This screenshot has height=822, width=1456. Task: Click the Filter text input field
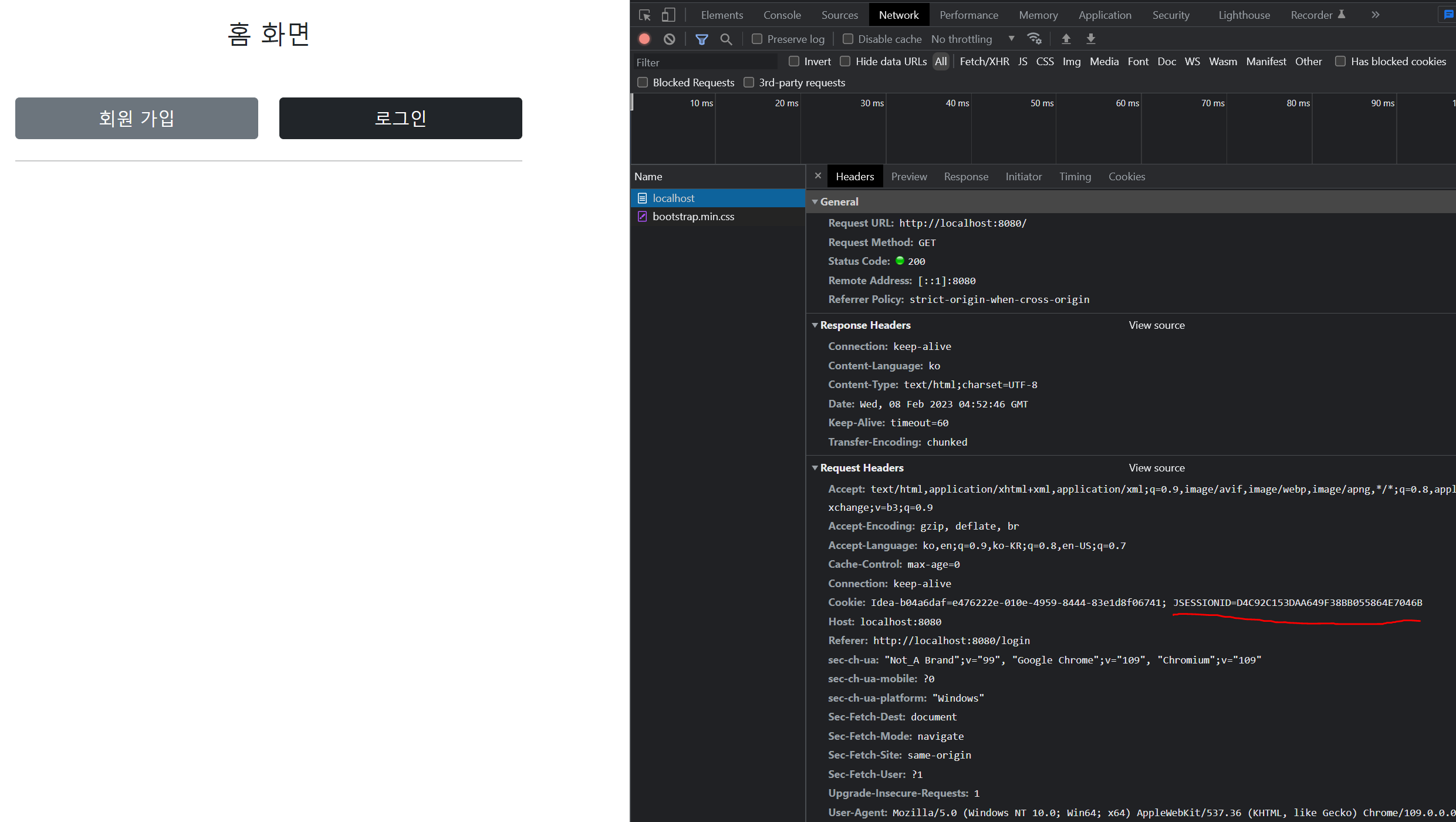pyautogui.click(x=704, y=62)
